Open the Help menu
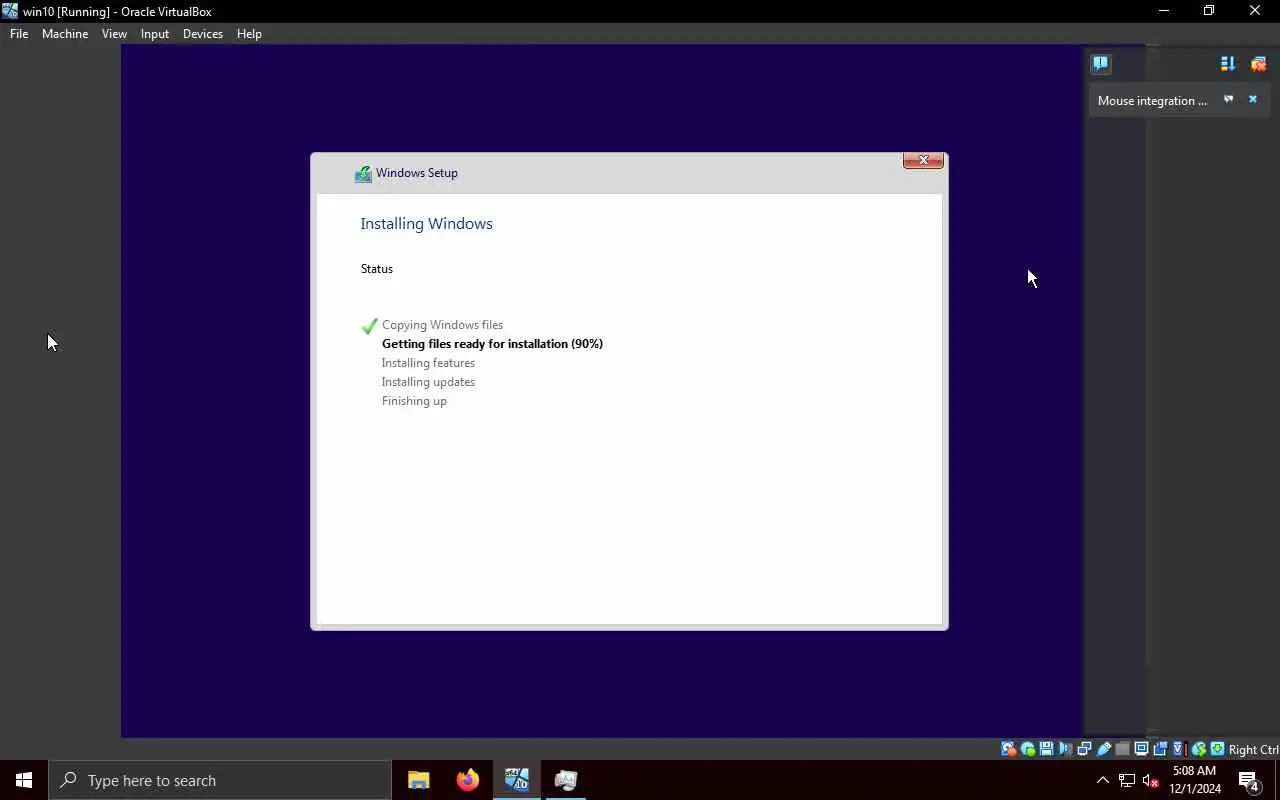The width and height of the screenshot is (1280, 800). point(249,34)
